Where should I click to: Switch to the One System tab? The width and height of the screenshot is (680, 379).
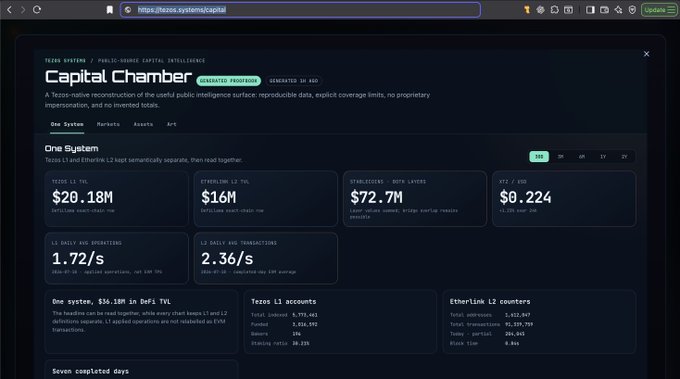(x=67, y=124)
